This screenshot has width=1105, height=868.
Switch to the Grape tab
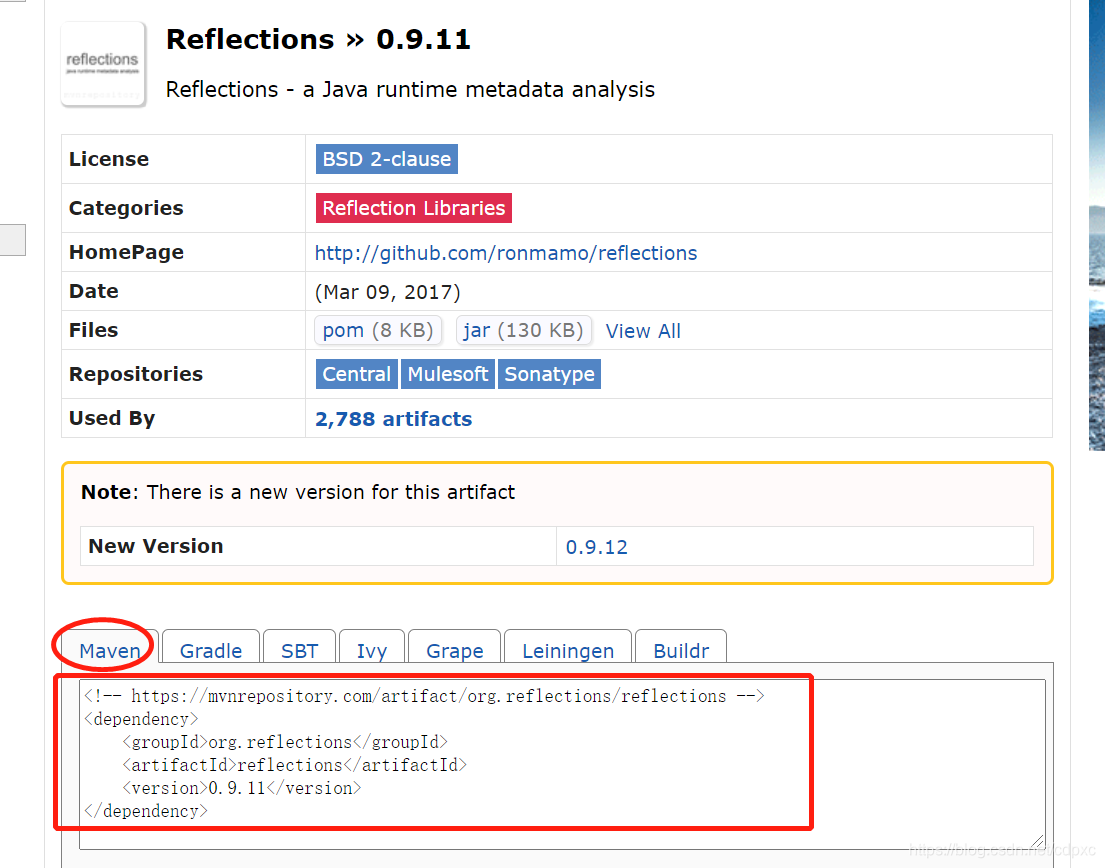[455, 649]
